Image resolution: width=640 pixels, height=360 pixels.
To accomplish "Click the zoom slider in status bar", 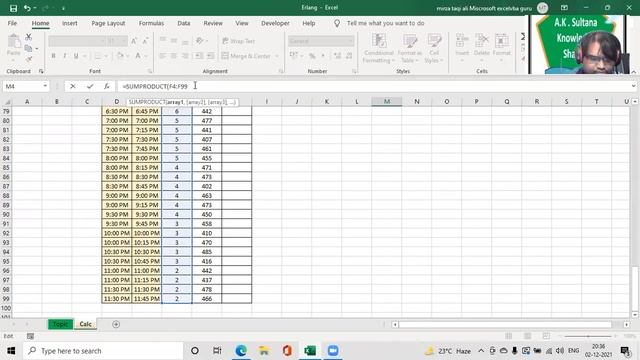I will click(x=588, y=336).
